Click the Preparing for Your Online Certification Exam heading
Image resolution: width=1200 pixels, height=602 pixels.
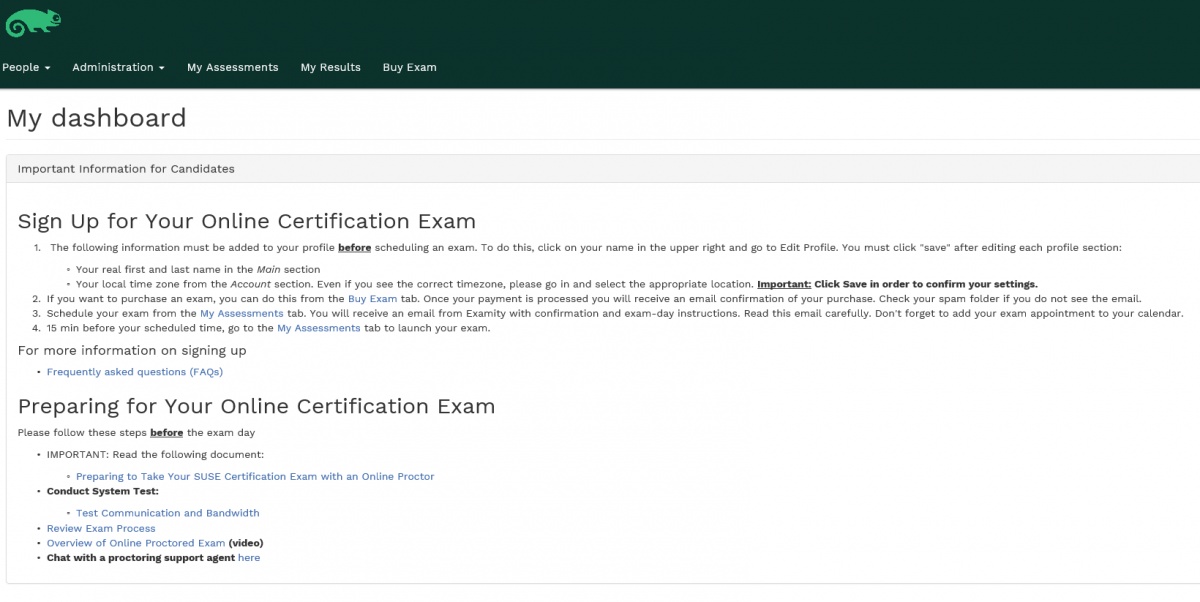pyautogui.click(x=256, y=406)
